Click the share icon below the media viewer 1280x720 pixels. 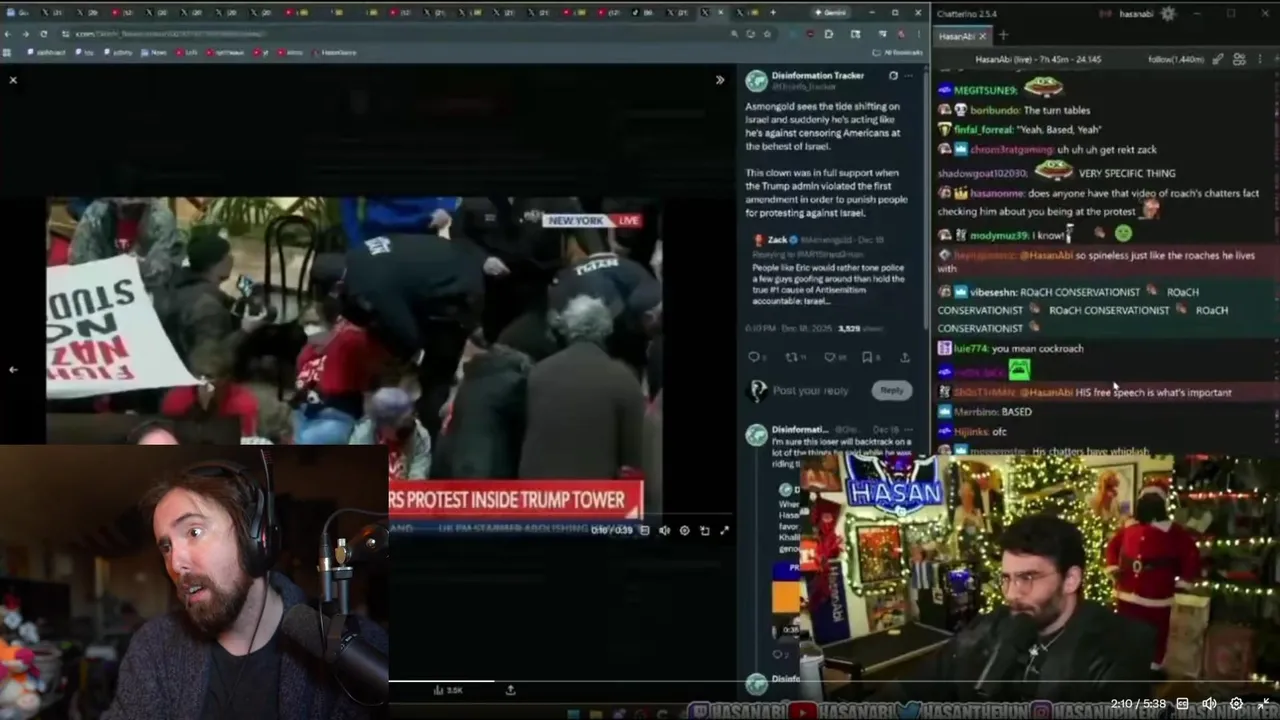511,690
